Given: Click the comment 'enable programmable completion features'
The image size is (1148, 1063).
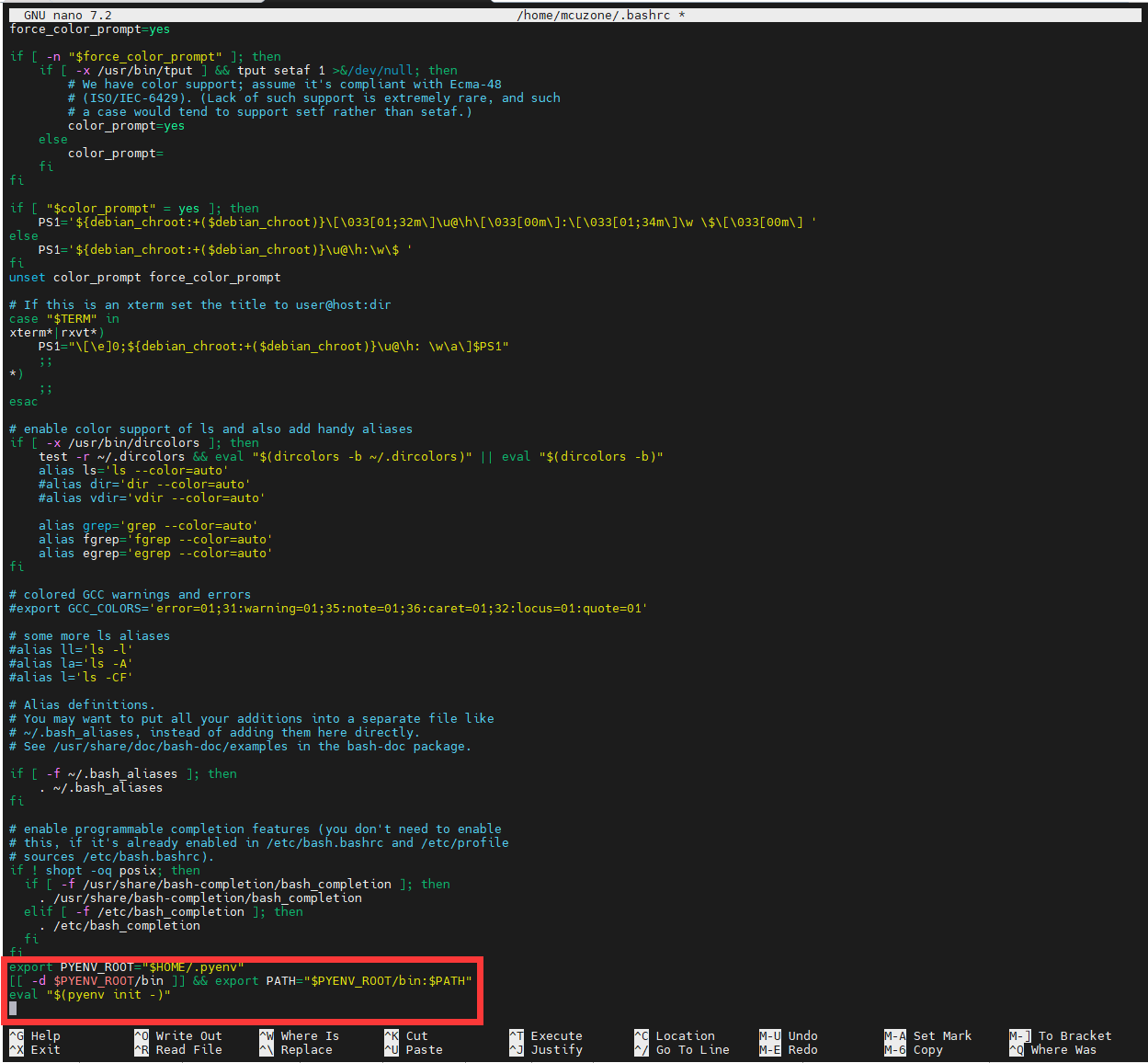Looking at the screenshot, I should [256, 829].
